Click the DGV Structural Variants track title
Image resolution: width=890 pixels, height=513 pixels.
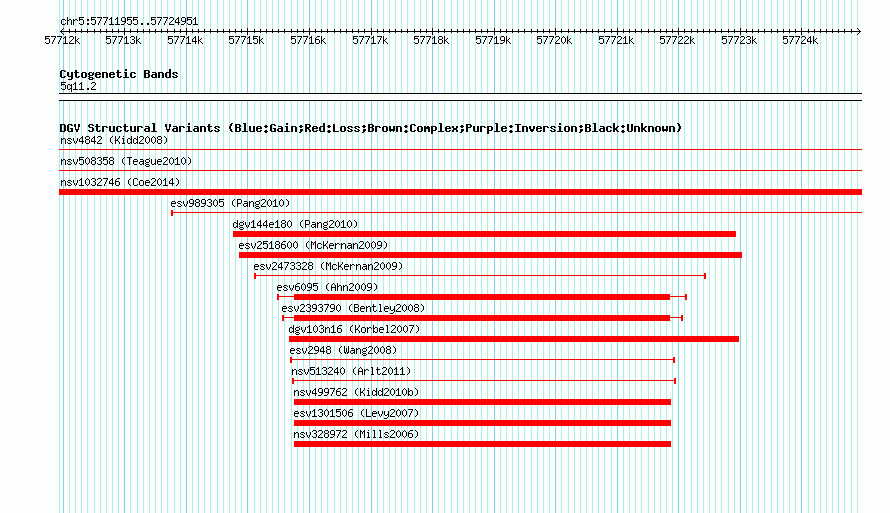coord(371,128)
